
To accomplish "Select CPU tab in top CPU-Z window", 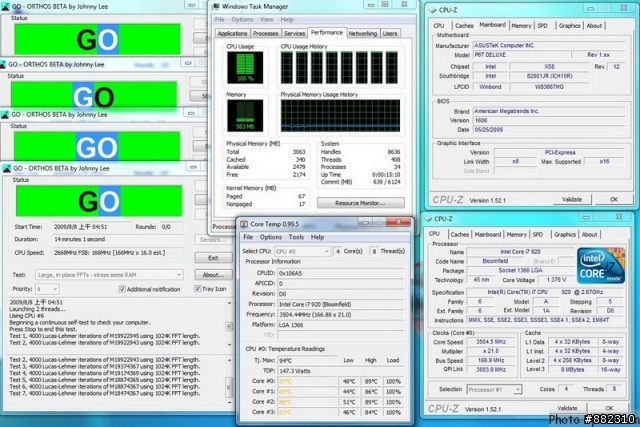I will click(x=439, y=26).
